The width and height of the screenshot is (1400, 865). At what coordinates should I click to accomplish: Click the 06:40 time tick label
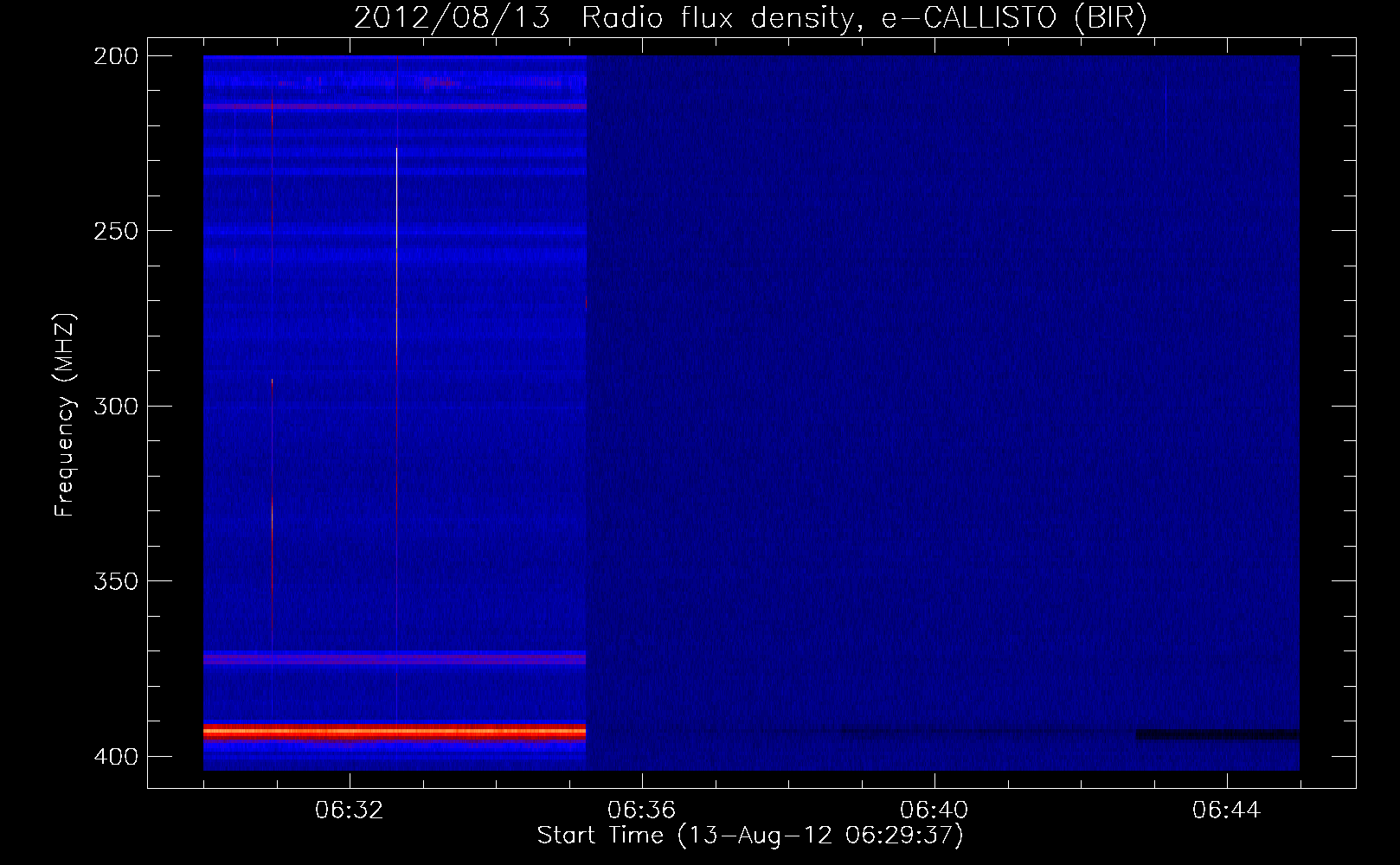point(934,811)
